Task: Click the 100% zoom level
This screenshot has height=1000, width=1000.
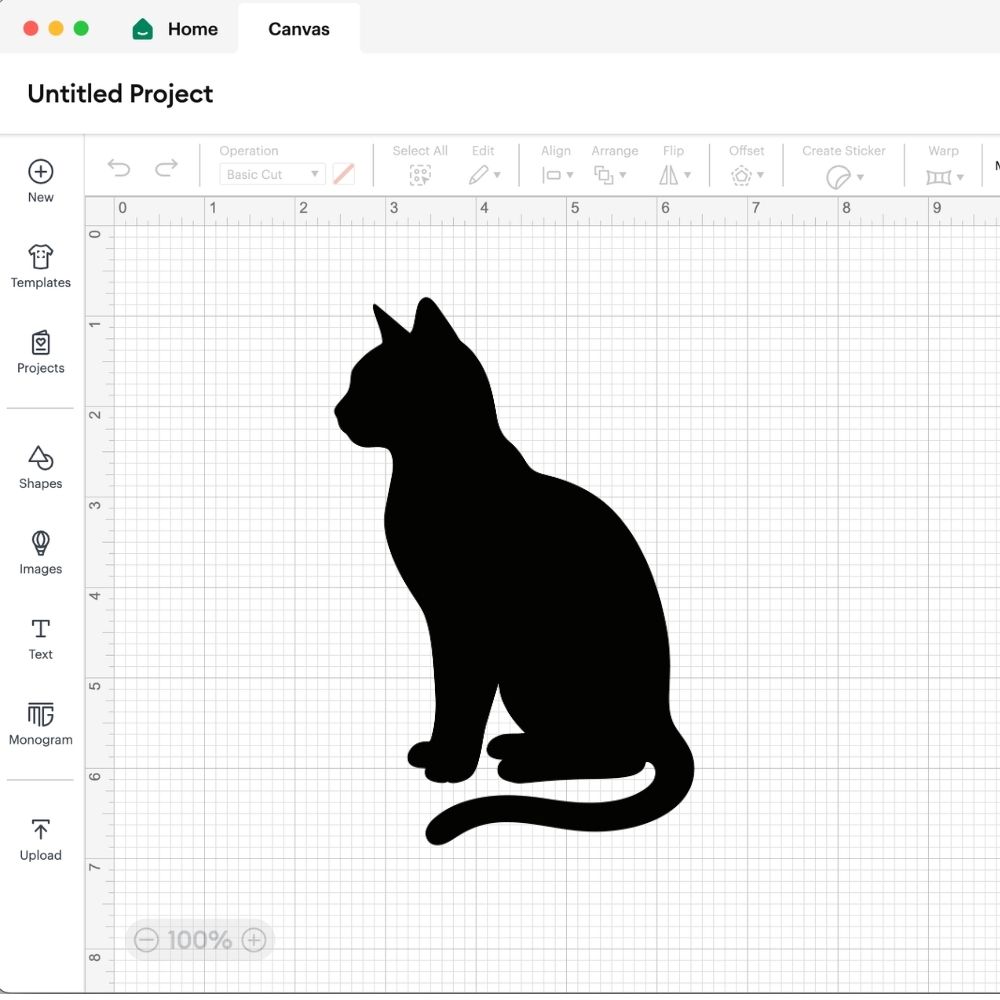Action: click(x=200, y=939)
